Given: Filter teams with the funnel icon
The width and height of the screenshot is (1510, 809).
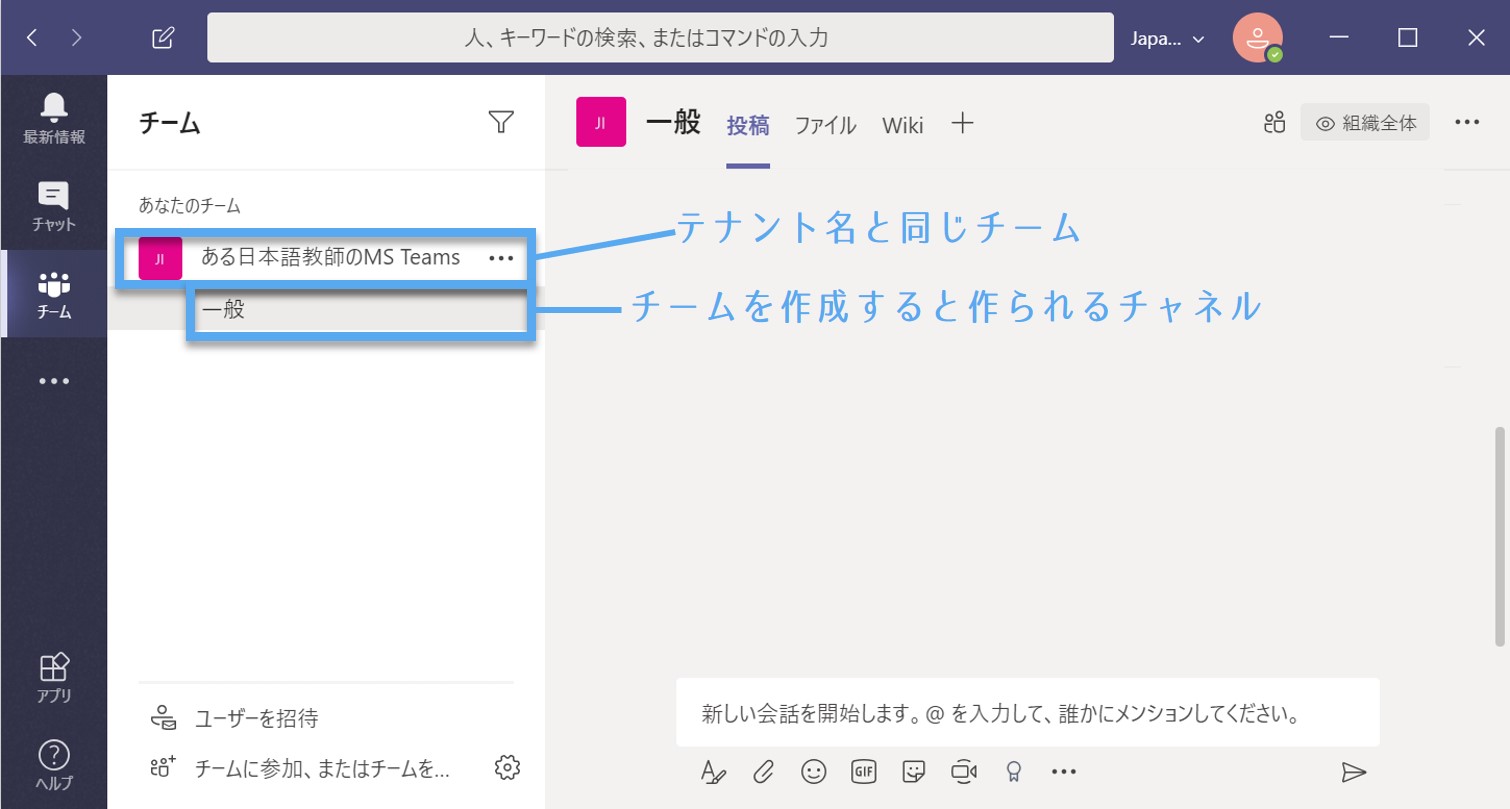Looking at the screenshot, I should tap(501, 122).
